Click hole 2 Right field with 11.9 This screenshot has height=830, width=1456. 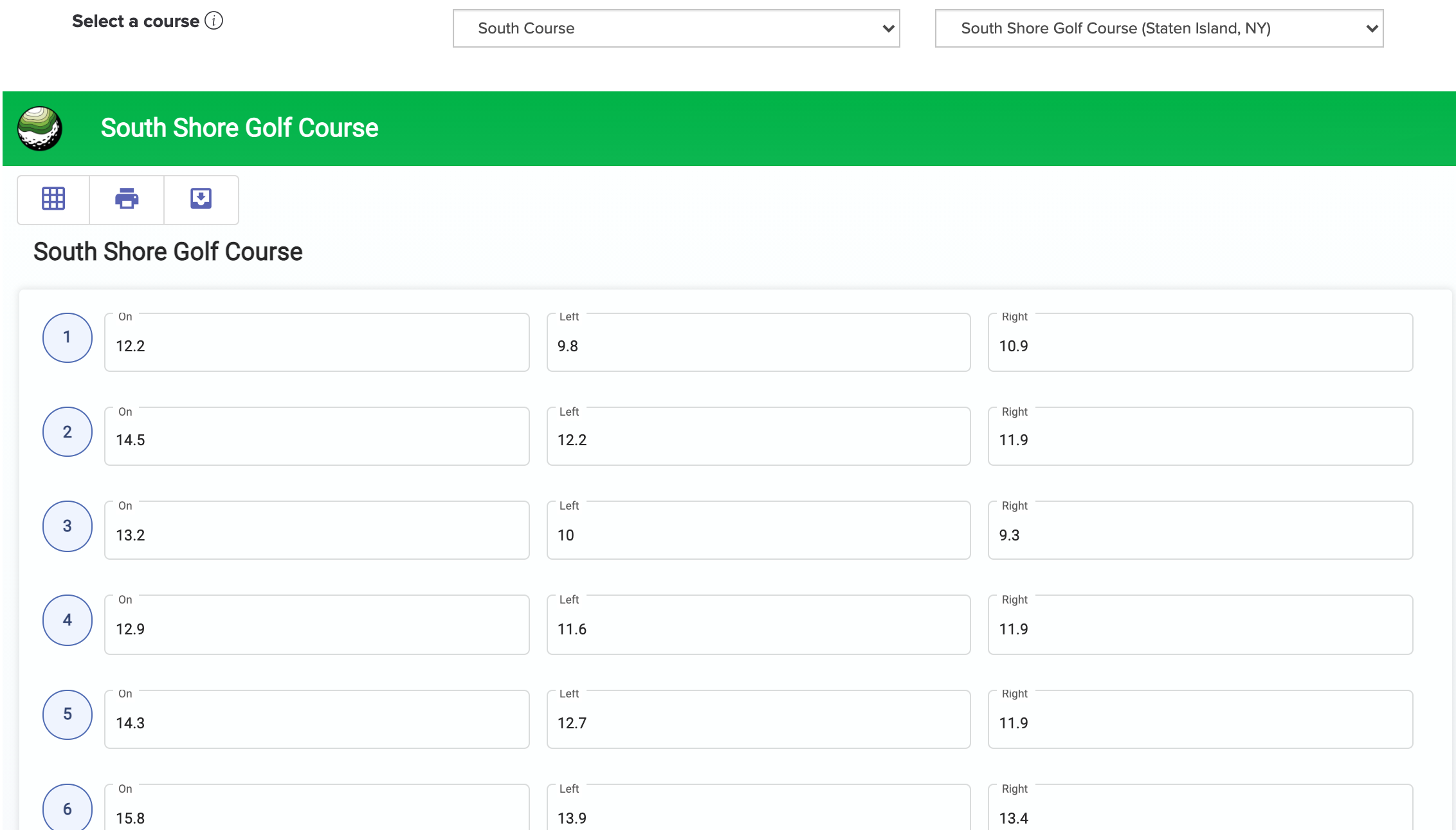pos(1200,436)
